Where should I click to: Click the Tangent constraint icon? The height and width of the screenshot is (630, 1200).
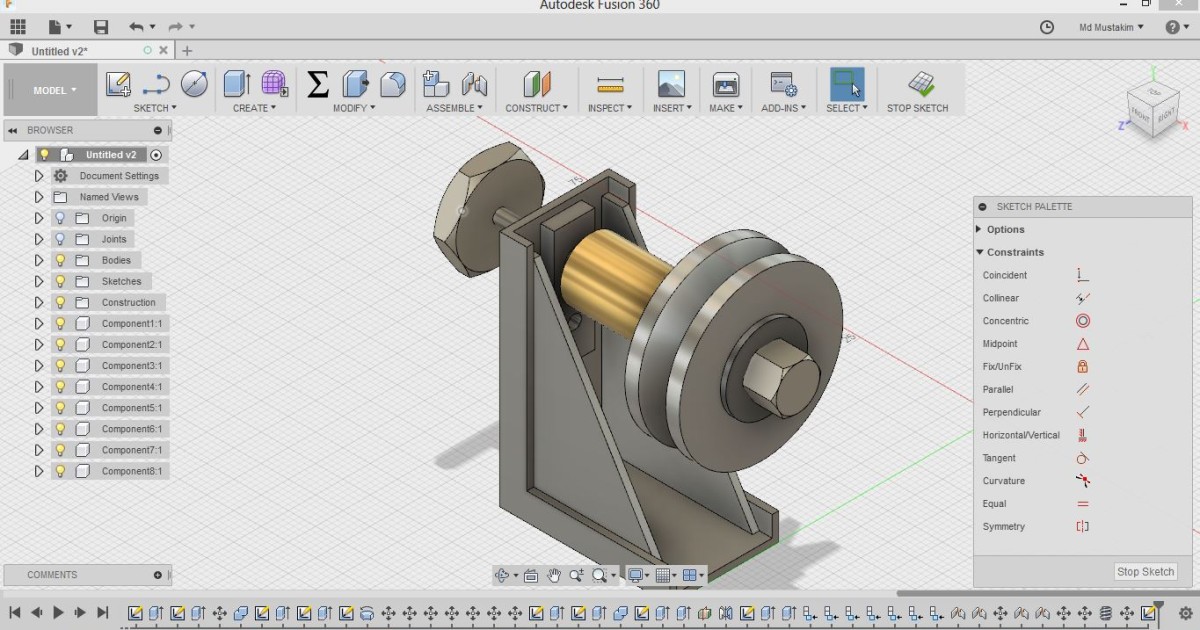coord(1082,458)
